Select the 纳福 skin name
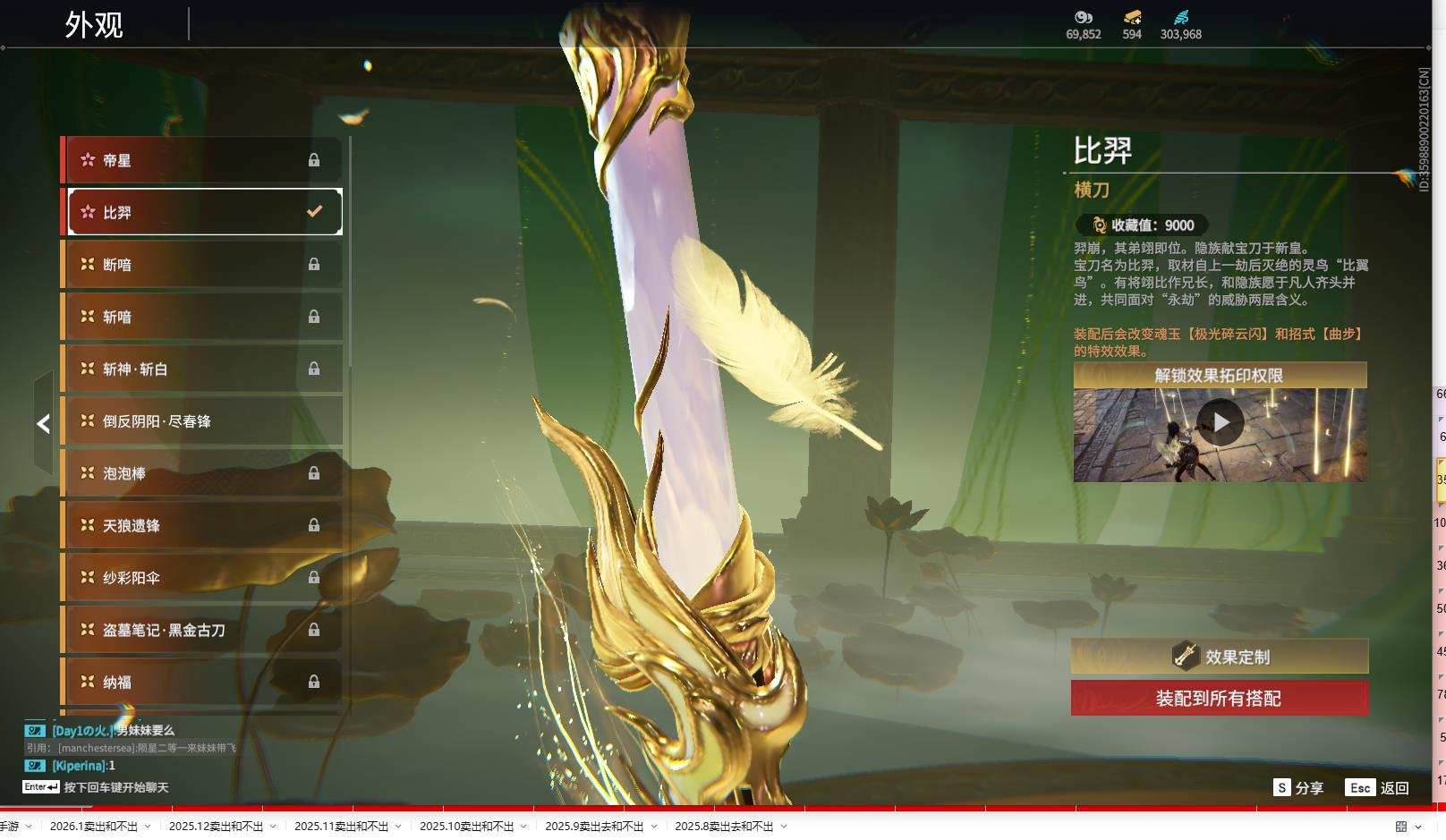This screenshot has height=840, width=1446. [117, 683]
